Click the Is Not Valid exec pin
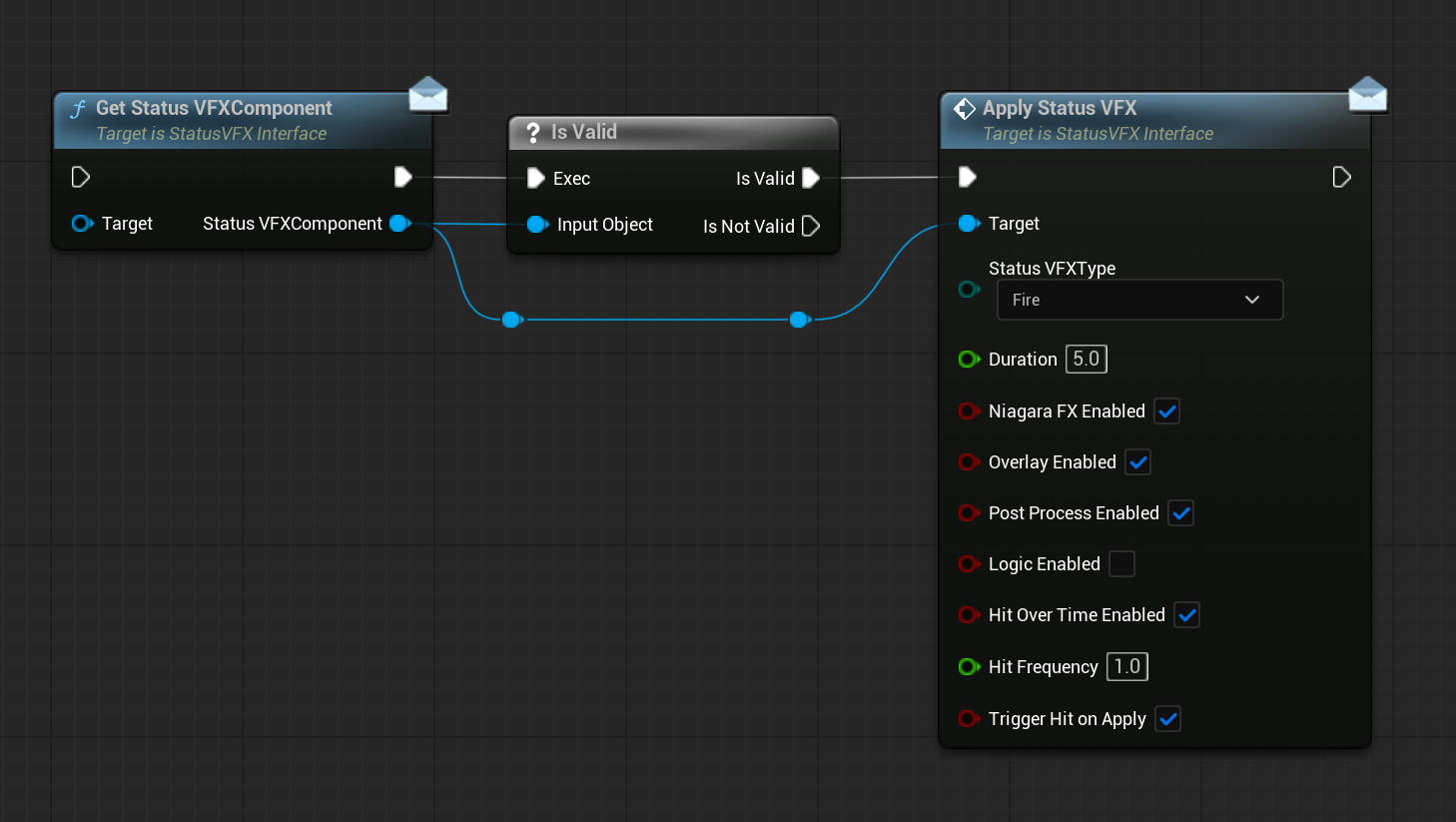Screen dimensions: 1456x822 [x=810, y=226]
